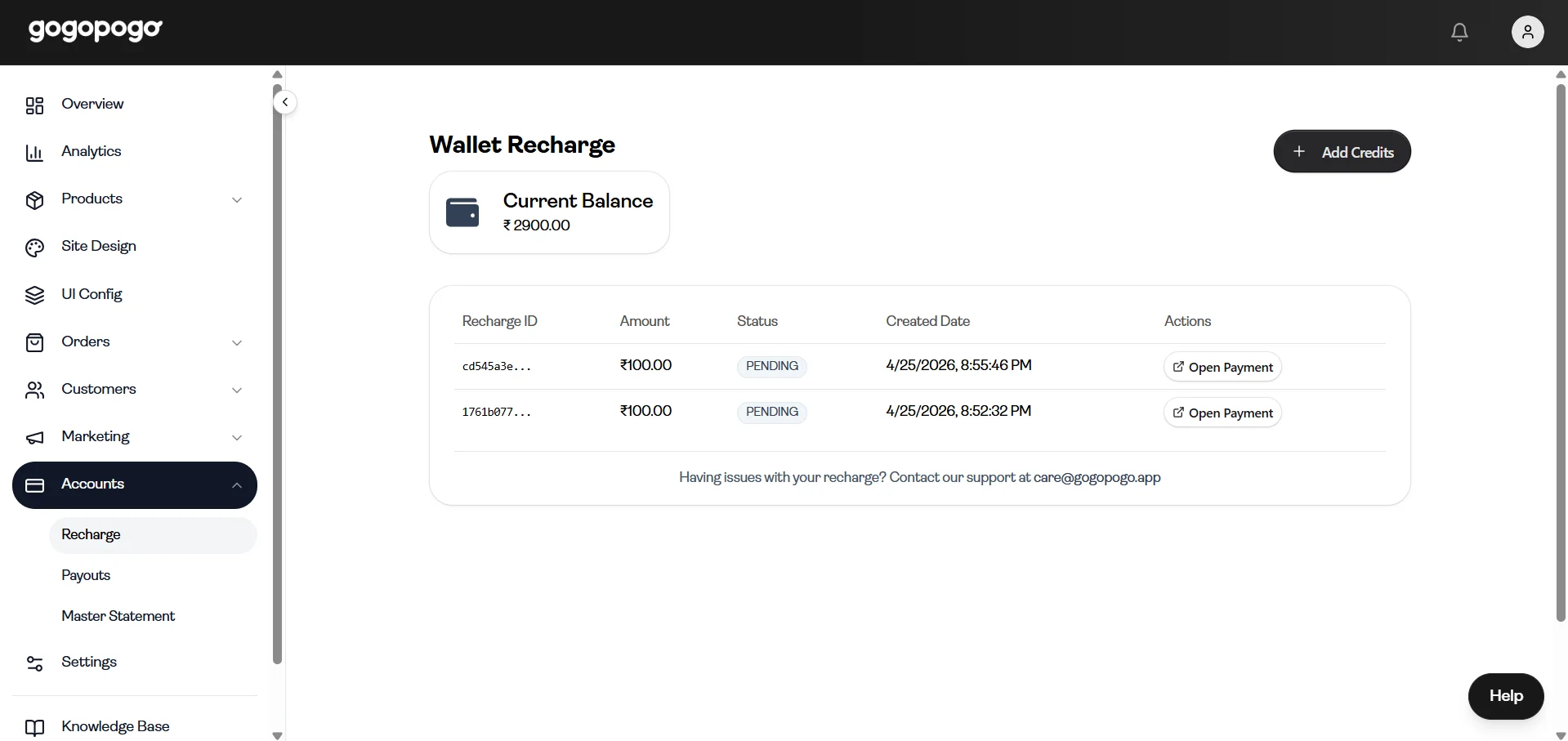Click the wallet icon in balance card
Viewport: 1568px width, 741px height.
pyautogui.click(x=462, y=212)
